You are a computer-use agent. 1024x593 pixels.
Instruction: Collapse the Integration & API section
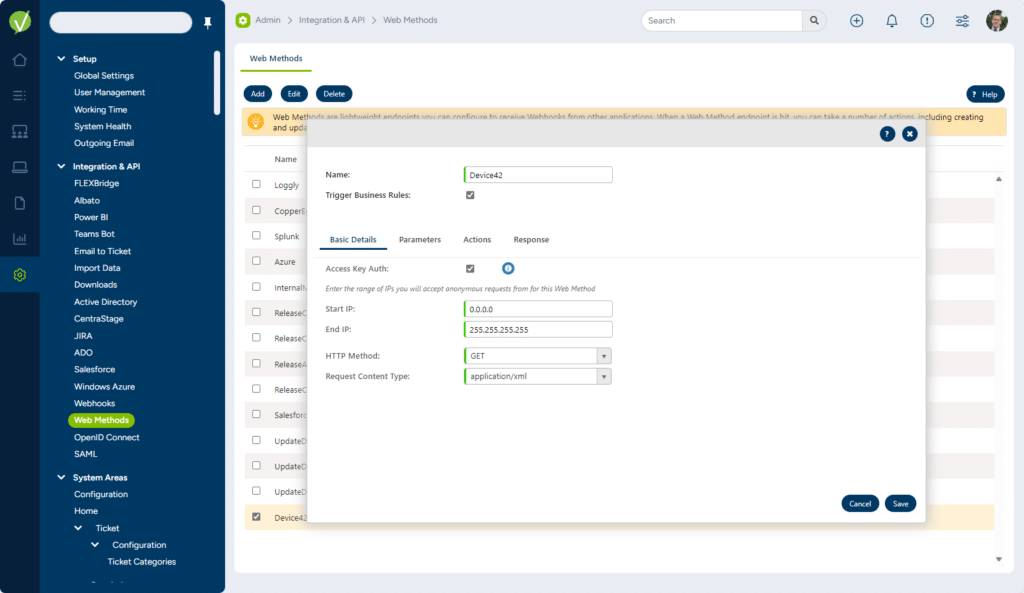pyautogui.click(x=61, y=166)
